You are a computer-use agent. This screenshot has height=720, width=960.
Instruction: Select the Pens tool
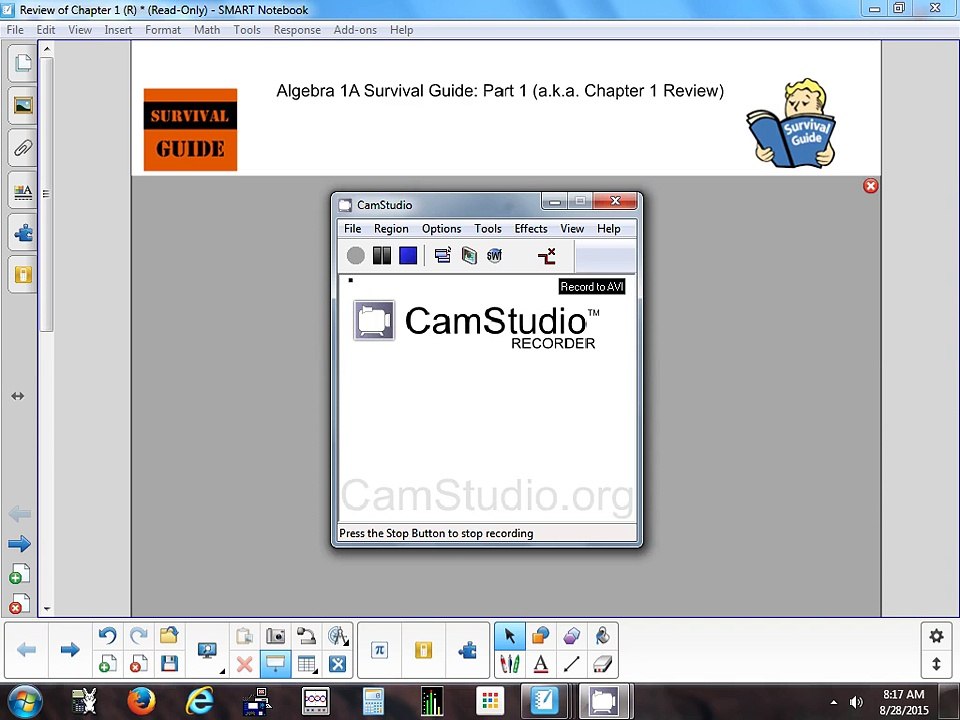(510, 664)
